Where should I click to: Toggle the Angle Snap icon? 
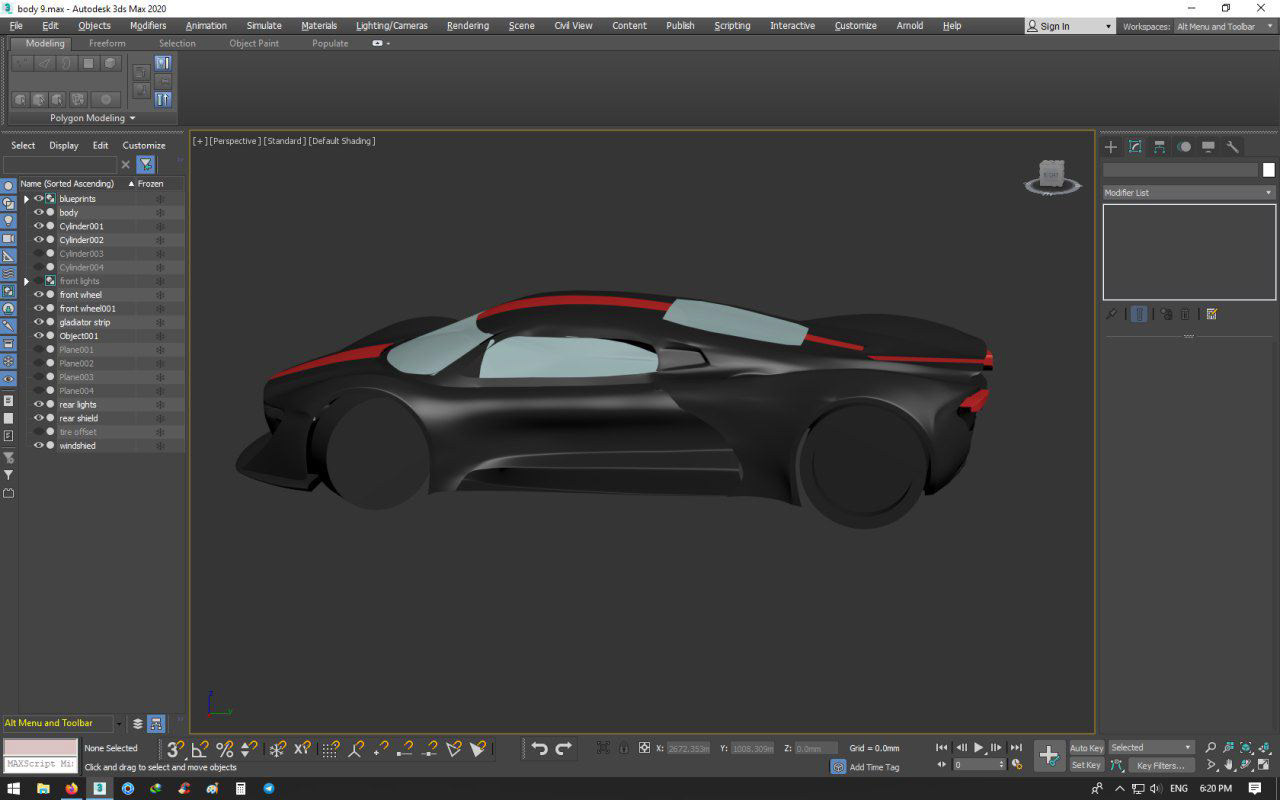click(200, 748)
